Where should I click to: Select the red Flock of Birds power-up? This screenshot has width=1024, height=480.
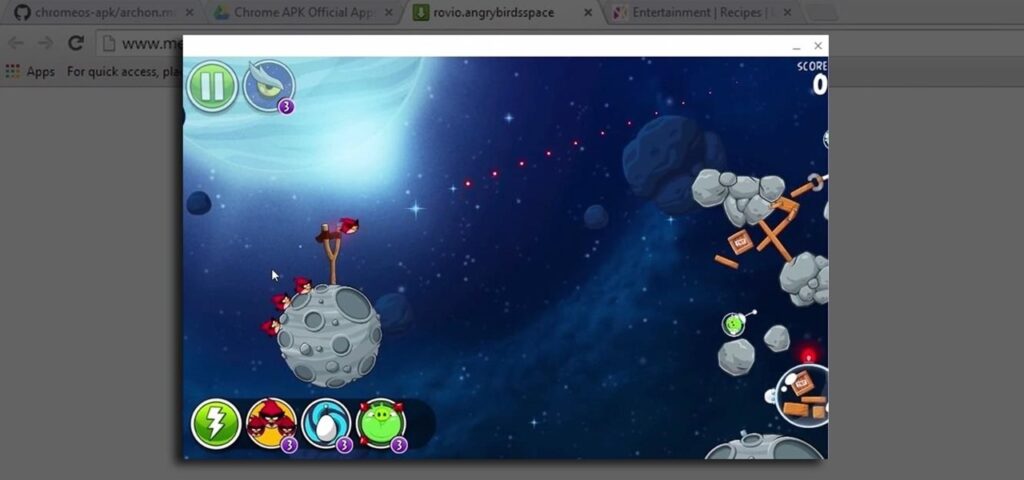(271, 423)
